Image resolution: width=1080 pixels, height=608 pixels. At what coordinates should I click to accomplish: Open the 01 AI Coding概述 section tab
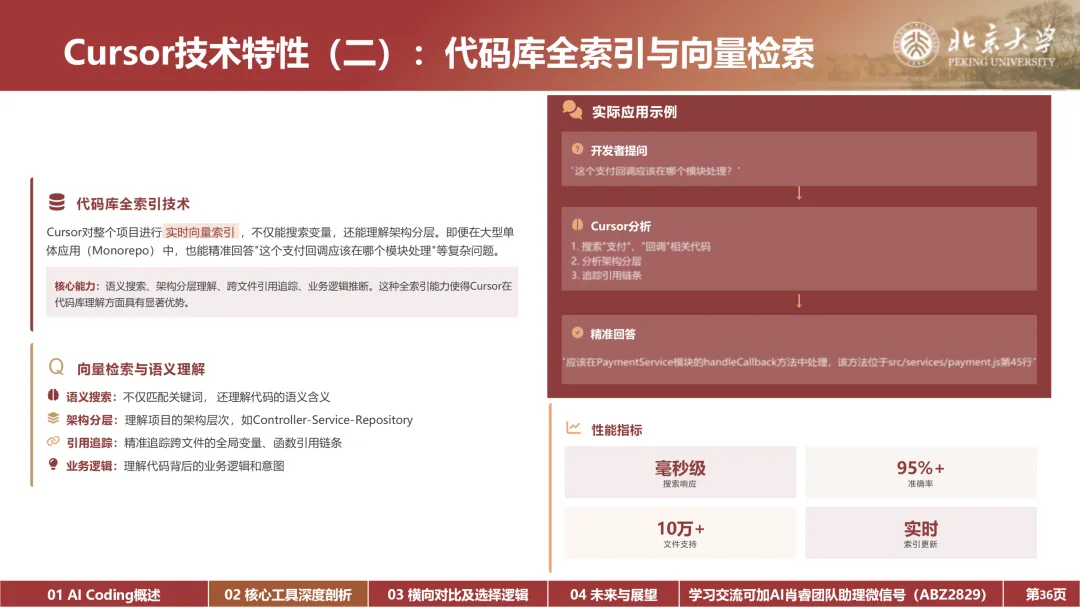[x=104, y=595]
